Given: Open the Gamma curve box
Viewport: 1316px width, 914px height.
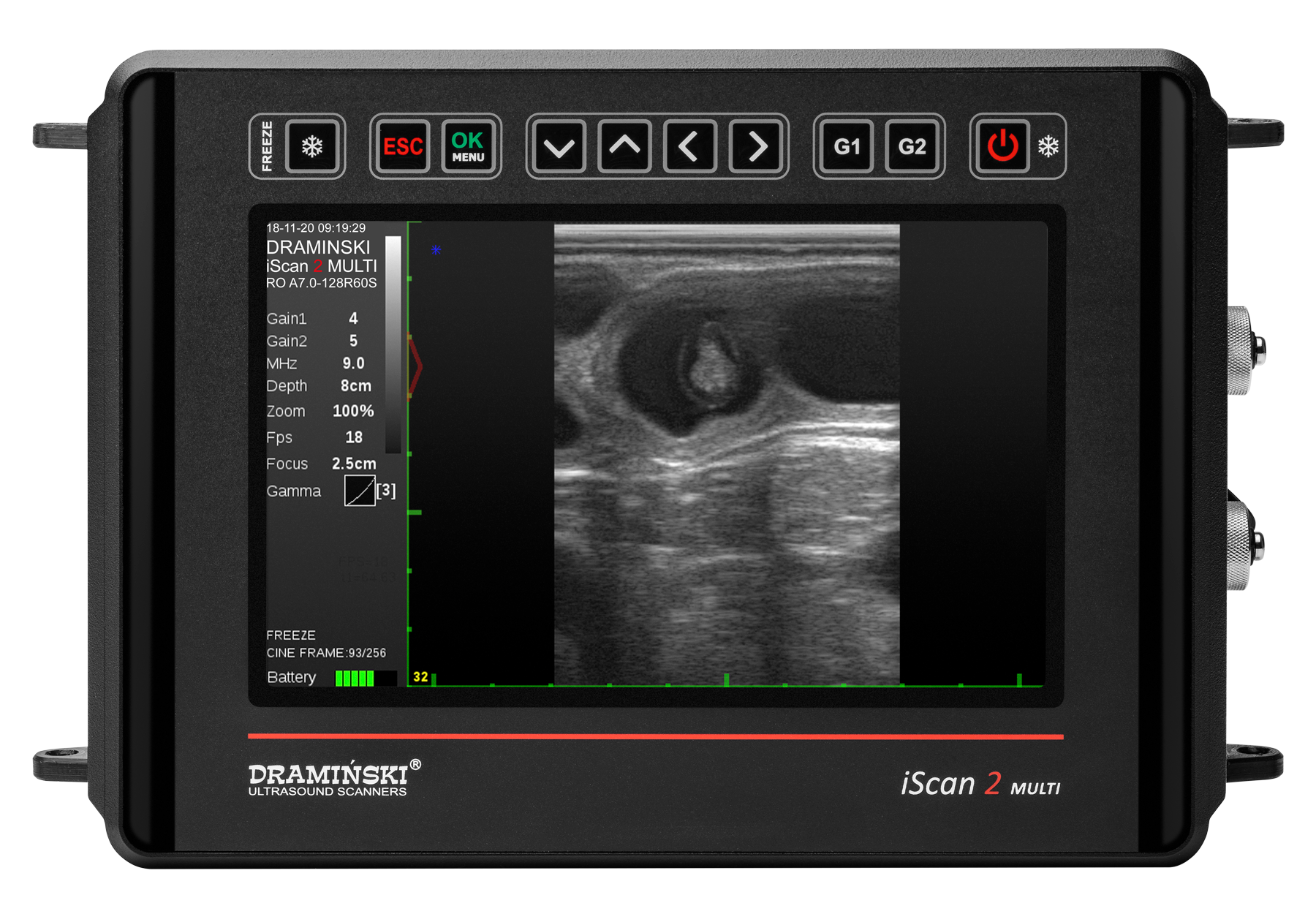Looking at the screenshot, I should tap(360, 491).
